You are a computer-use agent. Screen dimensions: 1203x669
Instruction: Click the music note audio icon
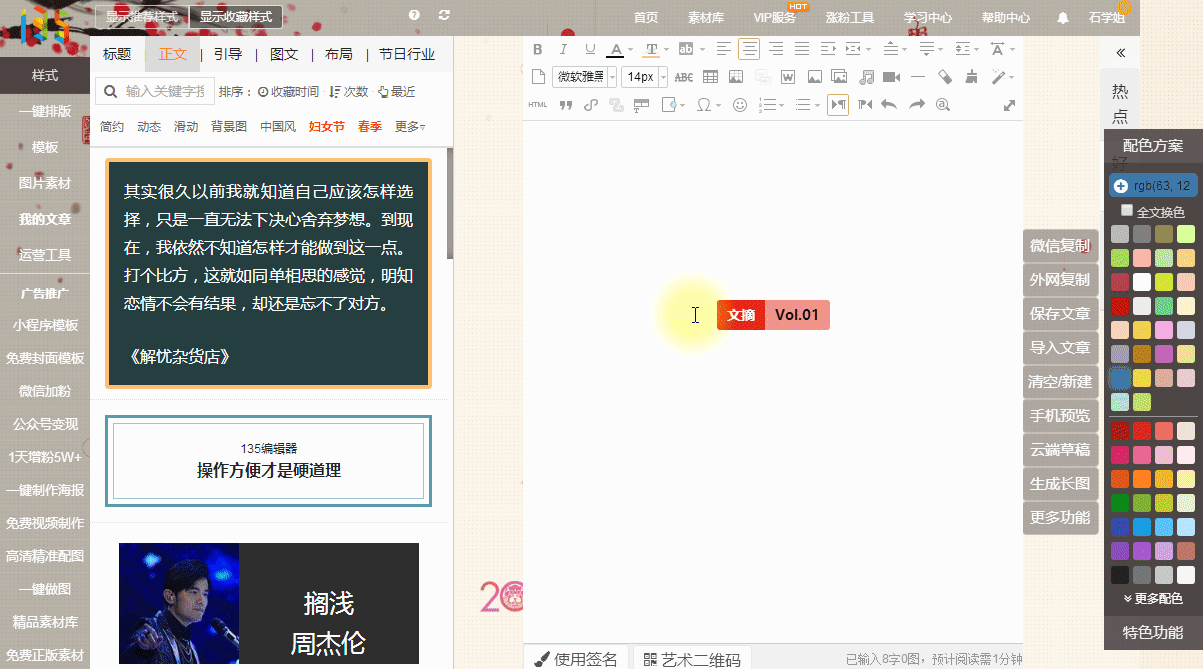click(866, 77)
